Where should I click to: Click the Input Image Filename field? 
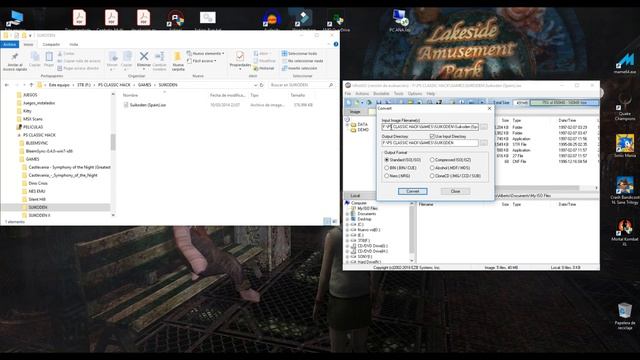(430, 127)
